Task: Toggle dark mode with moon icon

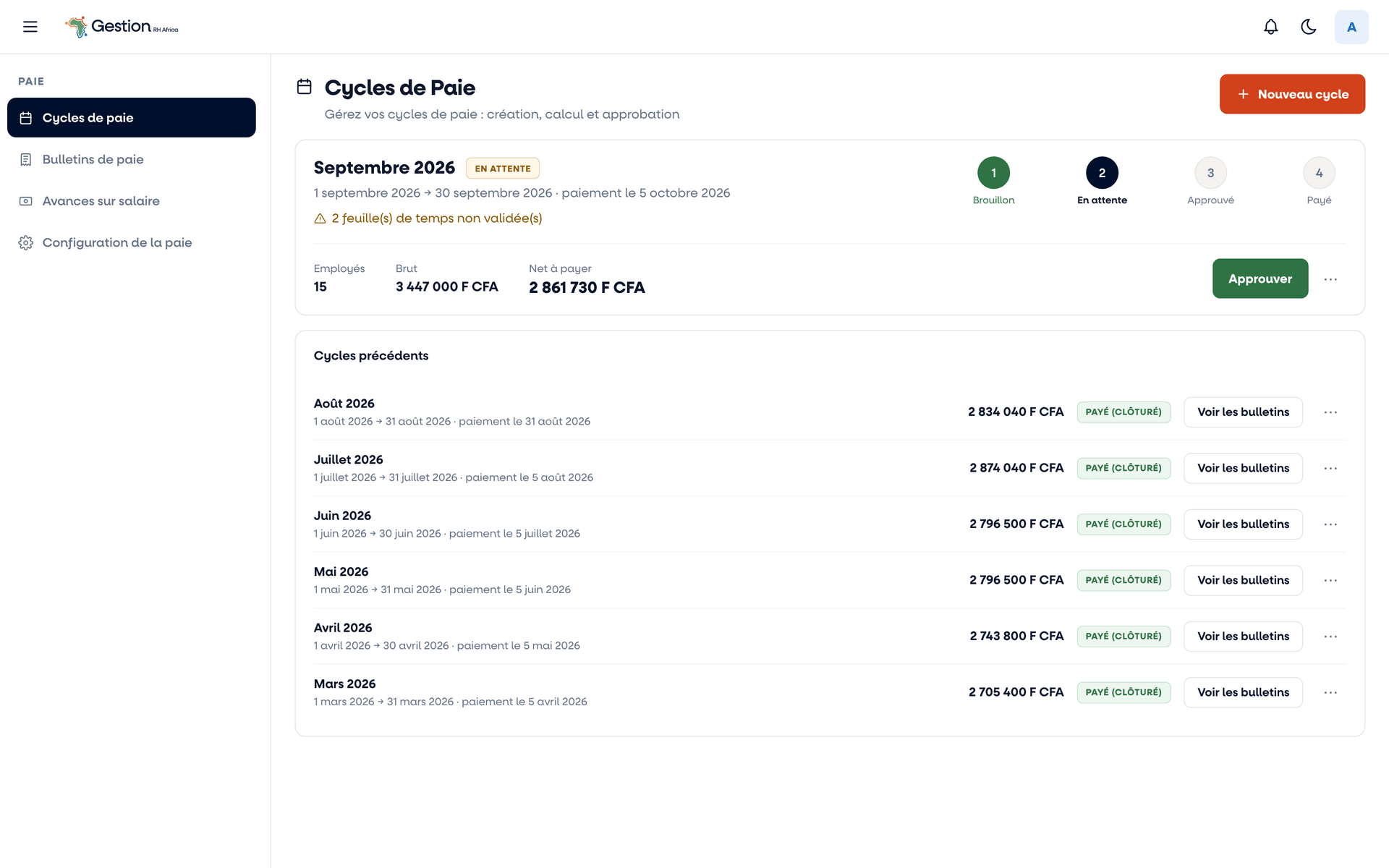Action: pyautogui.click(x=1308, y=27)
